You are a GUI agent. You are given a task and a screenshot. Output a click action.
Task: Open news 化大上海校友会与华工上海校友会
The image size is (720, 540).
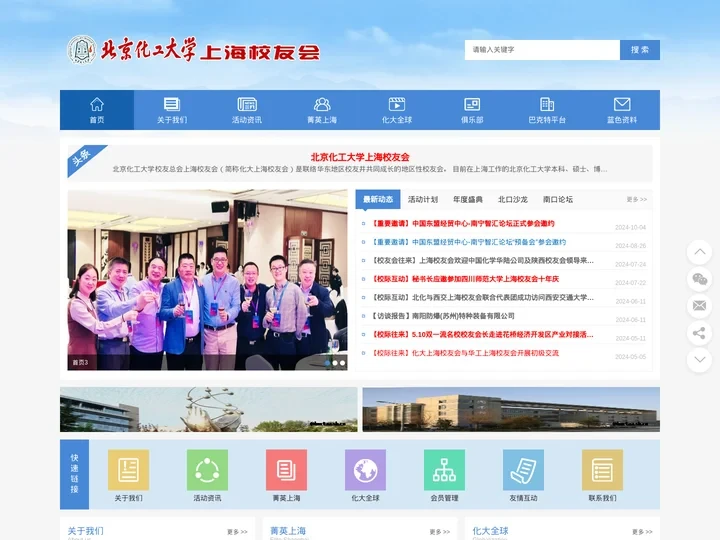(465, 353)
